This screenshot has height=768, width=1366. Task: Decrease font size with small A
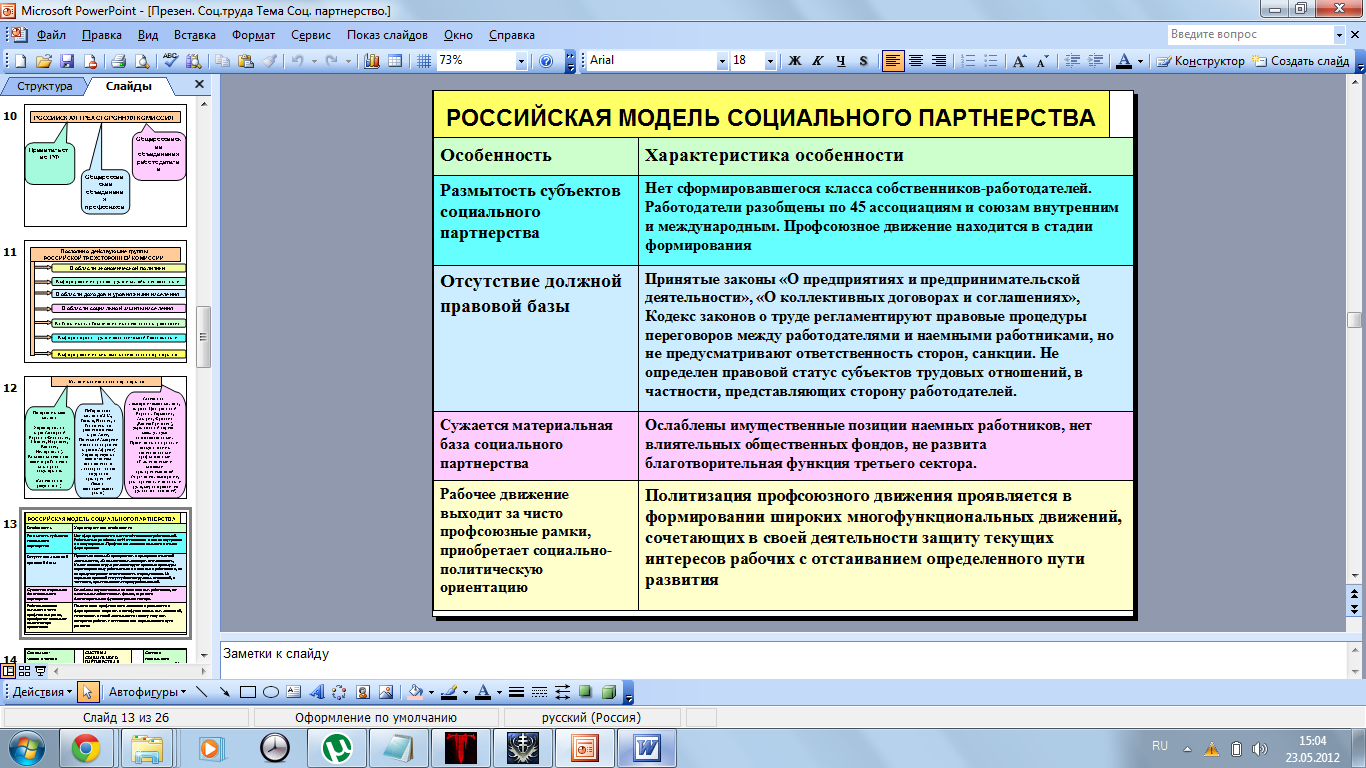[1043, 61]
